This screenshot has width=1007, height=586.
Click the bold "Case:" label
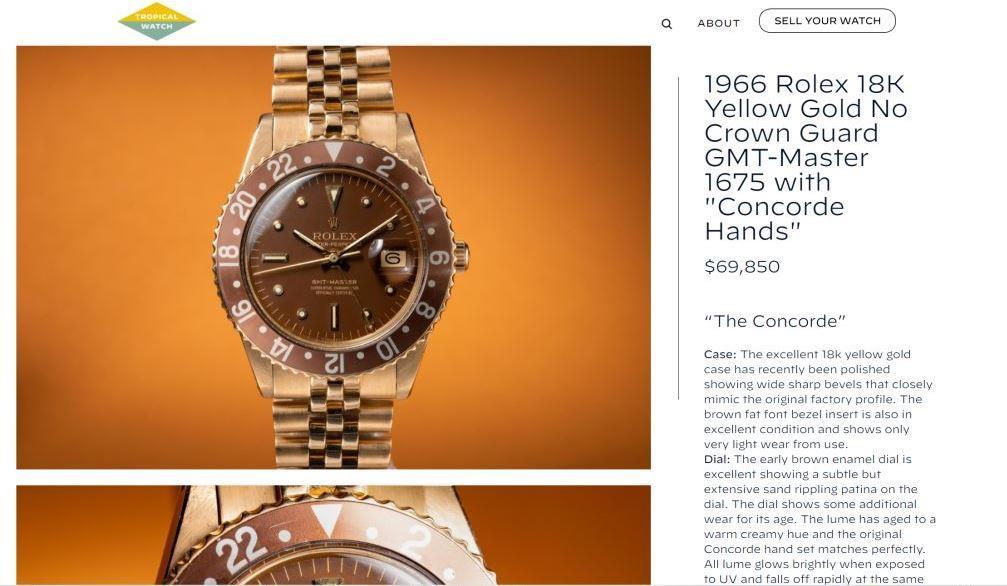(720, 354)
